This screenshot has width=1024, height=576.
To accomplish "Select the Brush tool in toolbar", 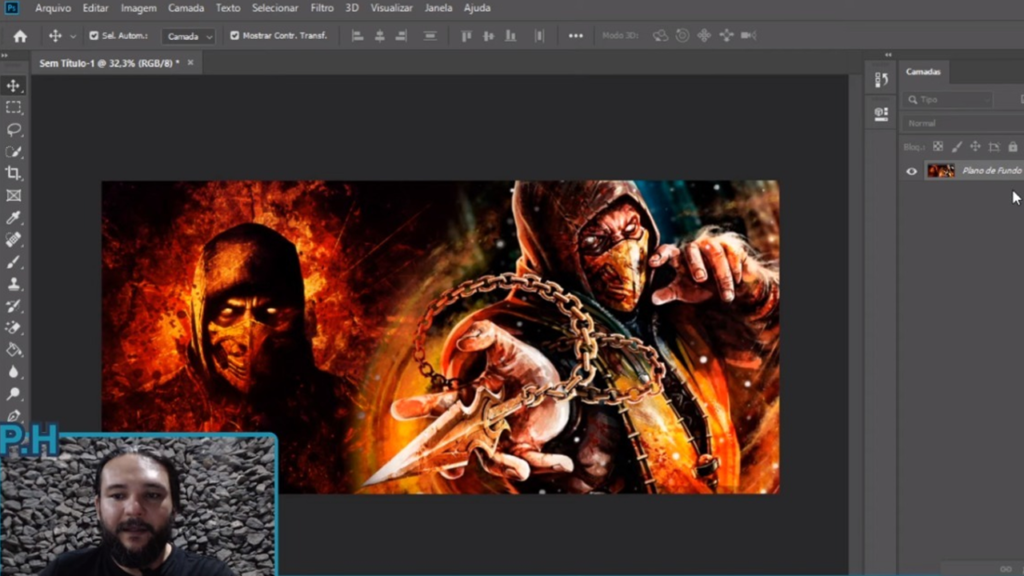I will [x=14, y=262].
